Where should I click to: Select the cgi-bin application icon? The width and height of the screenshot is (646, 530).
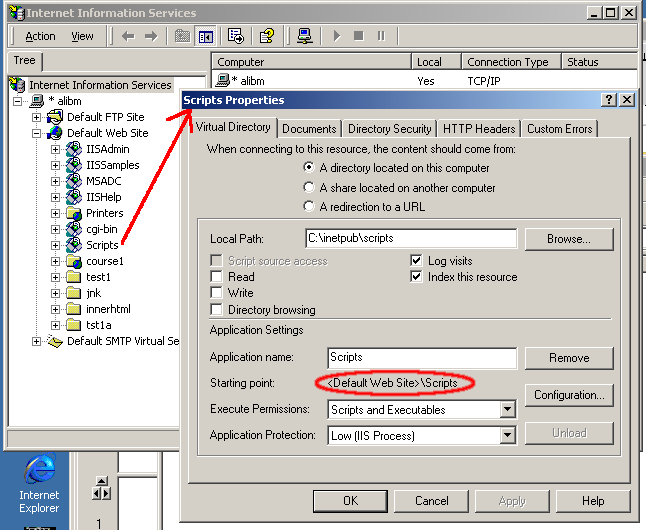coord(74,229)
